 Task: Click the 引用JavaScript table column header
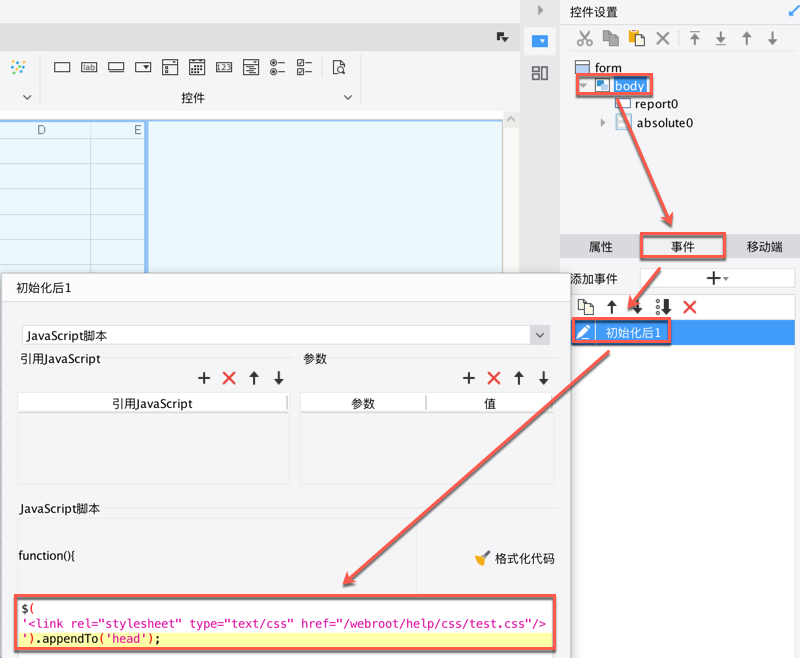coord(153,403)
